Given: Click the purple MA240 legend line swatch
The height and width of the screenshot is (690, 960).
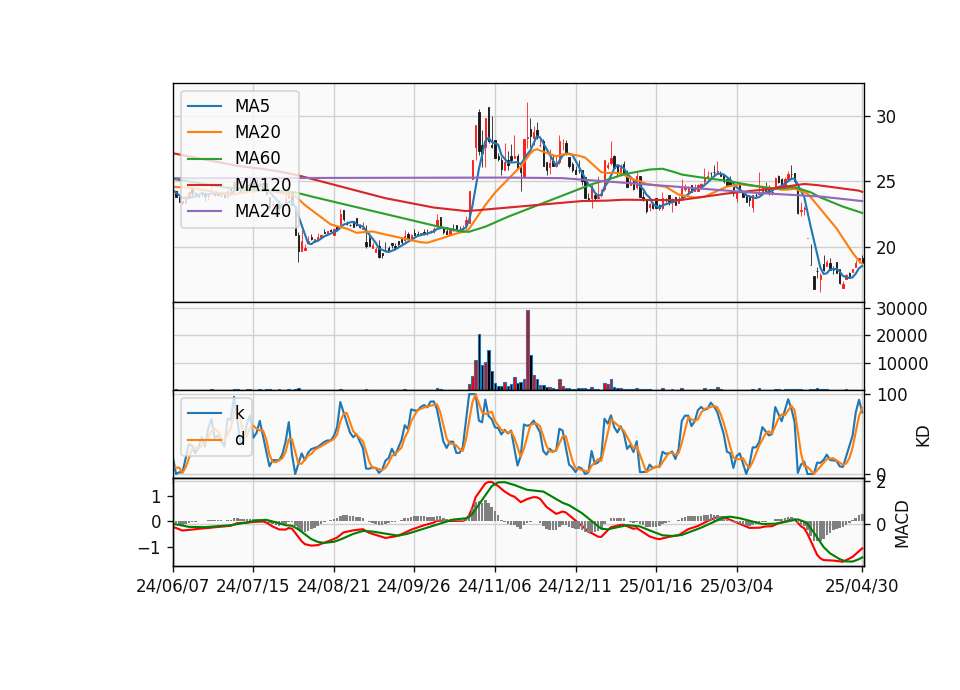Looking at the screenshot, I should pyautogui.click(x=204, y=211).
